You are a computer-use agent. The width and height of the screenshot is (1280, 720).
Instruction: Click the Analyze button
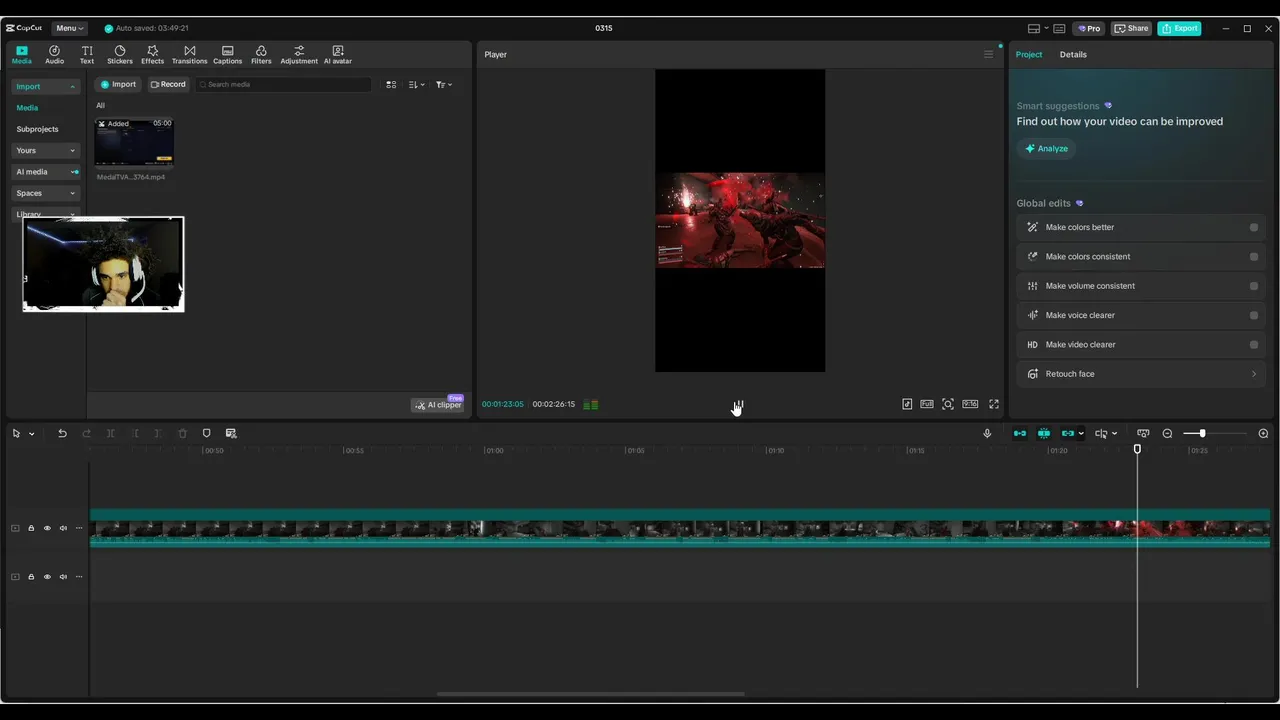pyautogui.click(x=1047, y=148)
